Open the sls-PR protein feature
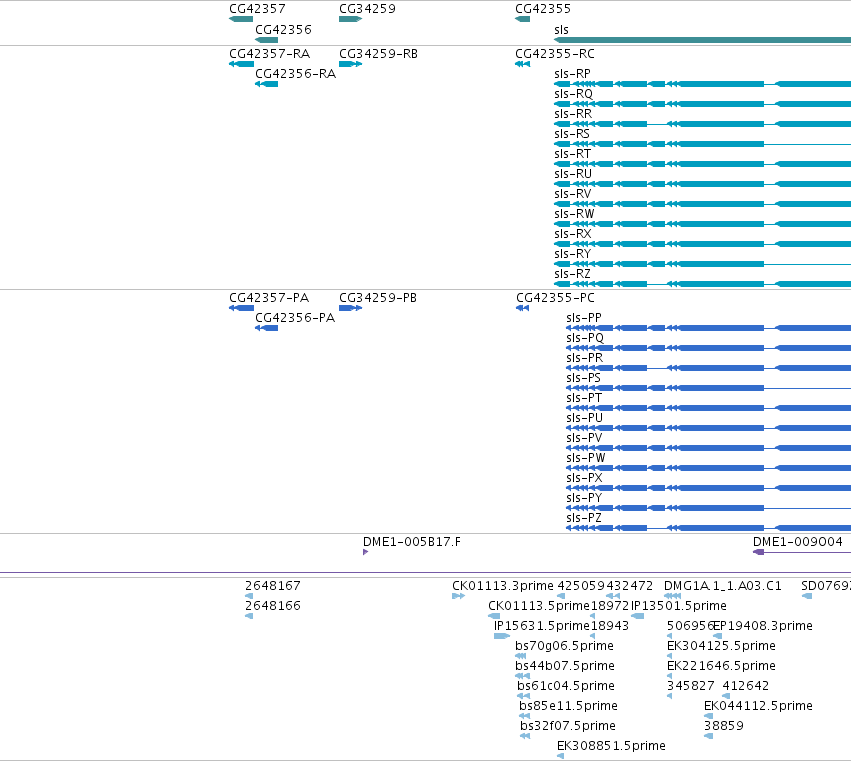Image resolution: width=851 pixels, height=761 pixels. click(708, 368)
